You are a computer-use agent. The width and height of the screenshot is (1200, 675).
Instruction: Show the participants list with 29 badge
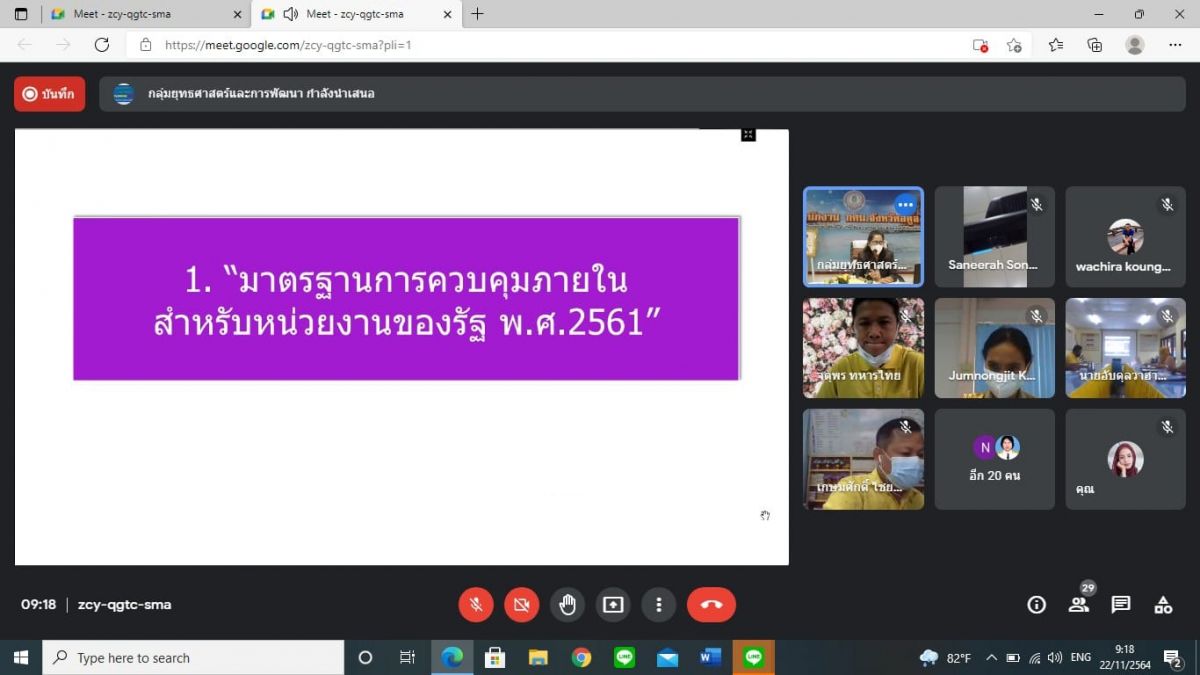click(x=1078, y=604)
